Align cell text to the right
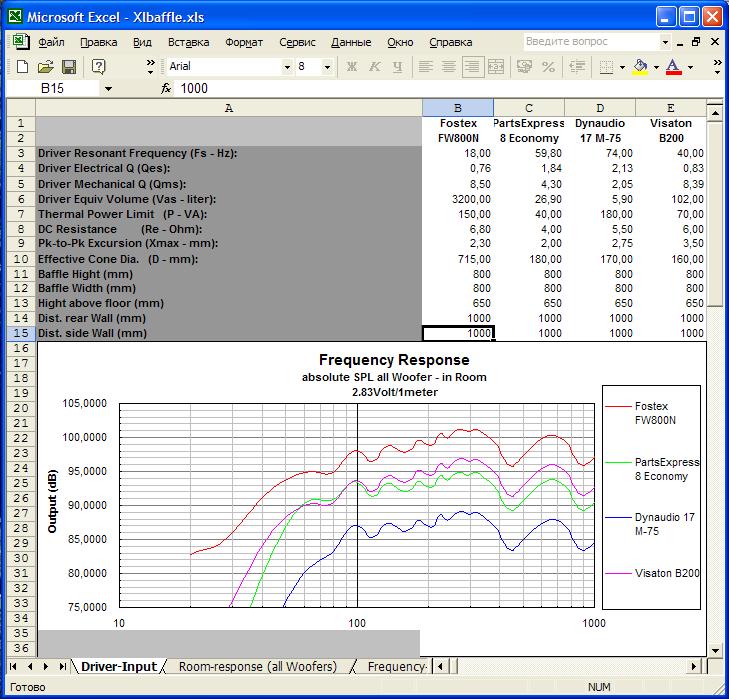729x699 pixels. point(473,67)
